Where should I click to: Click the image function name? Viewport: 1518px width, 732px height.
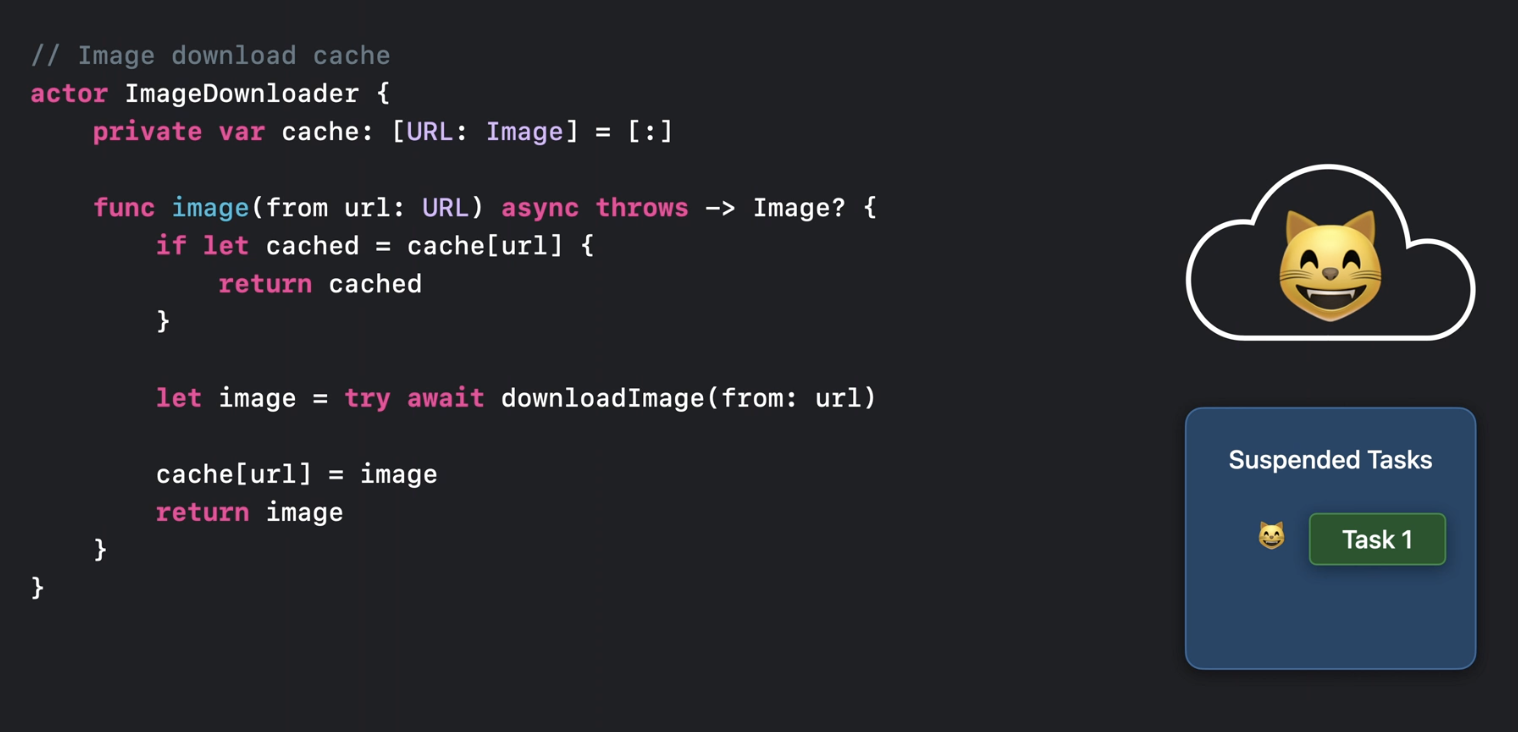click(210, 208)
